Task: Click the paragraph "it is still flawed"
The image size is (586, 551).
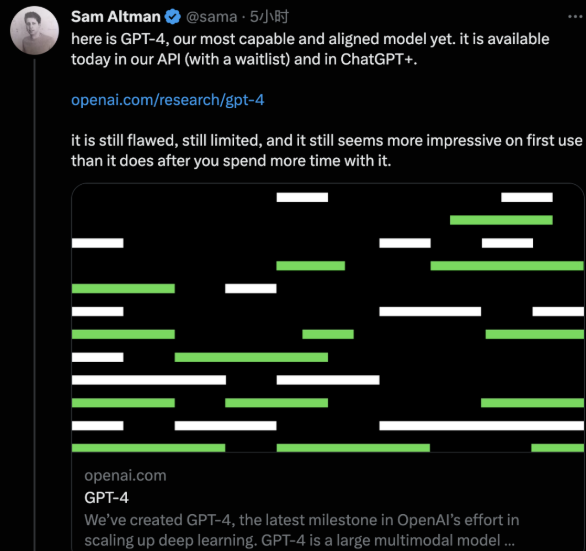Action: [x=326, y=151]
